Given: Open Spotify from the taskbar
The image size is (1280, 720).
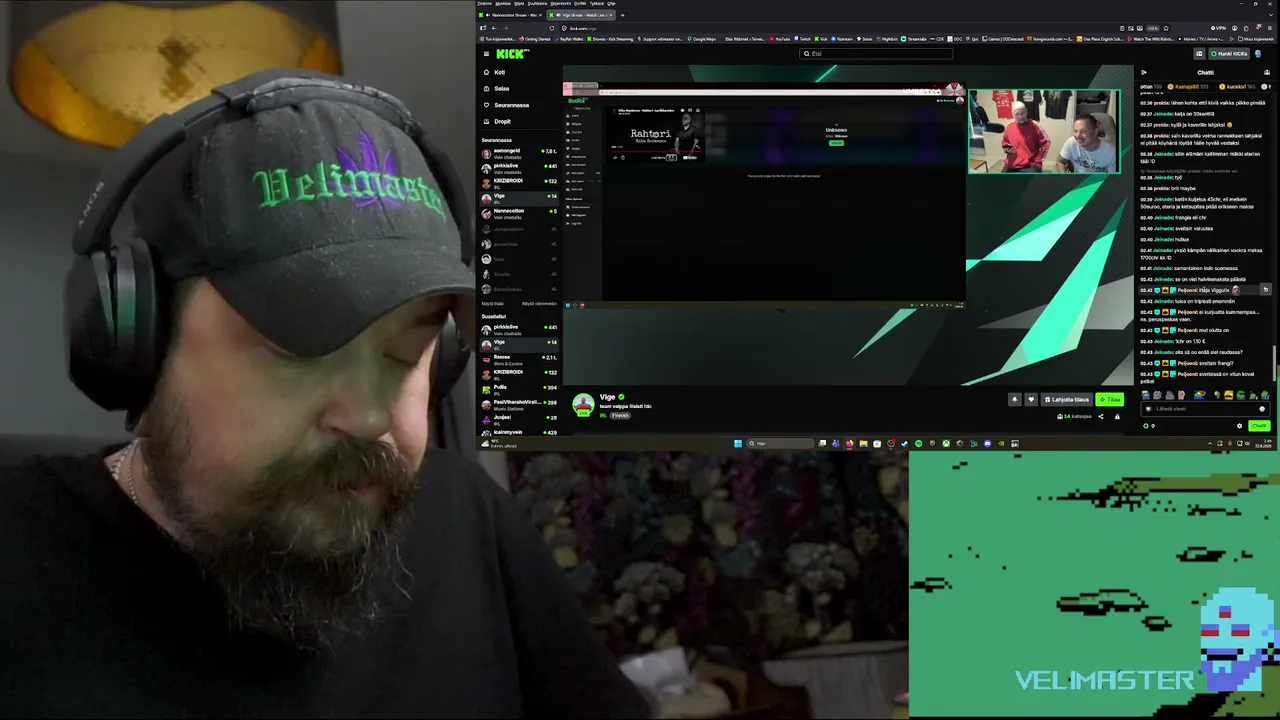Looking at the screenshot, I should click(918, 443).
